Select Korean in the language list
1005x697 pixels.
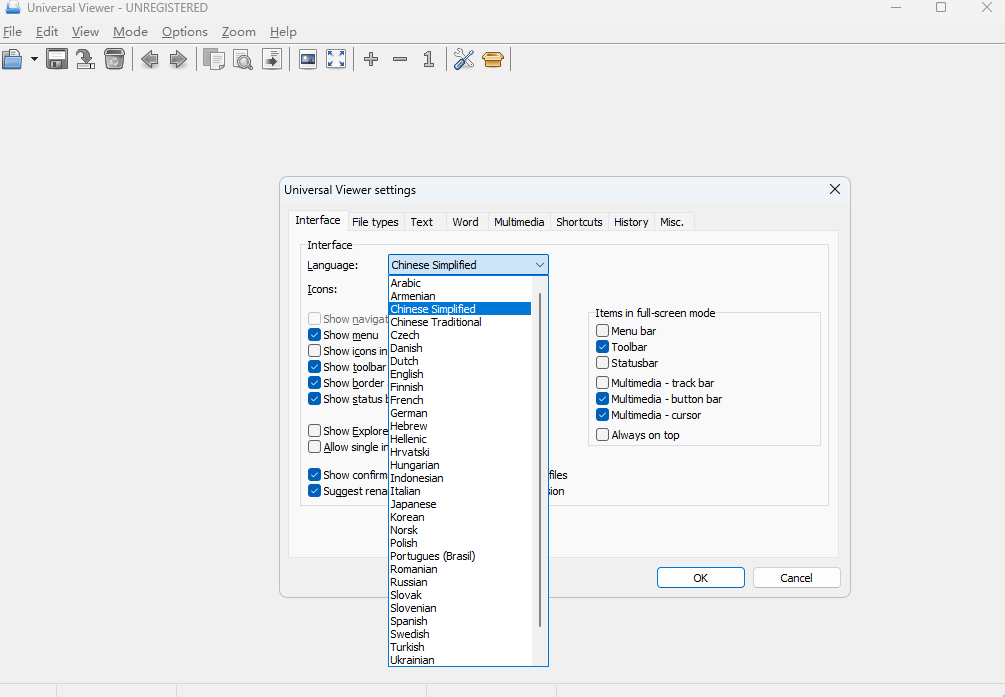tap(460, 517)
